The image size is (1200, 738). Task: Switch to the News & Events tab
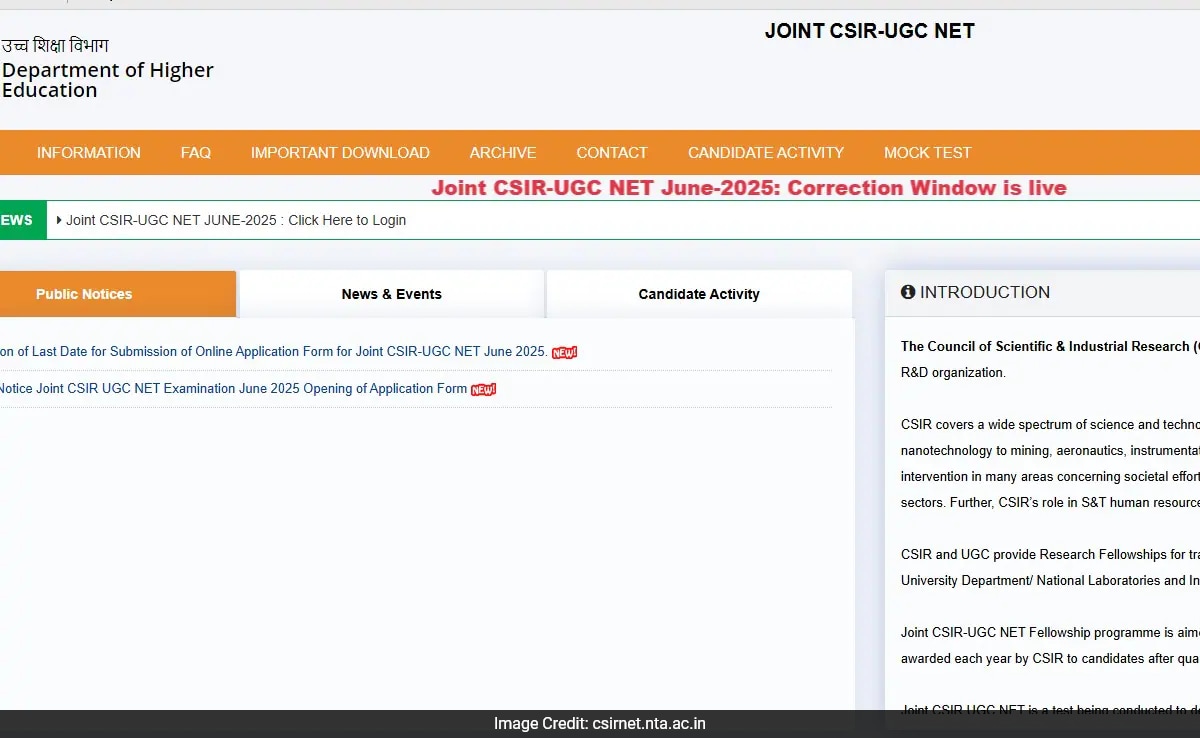[x=391, y=293]
